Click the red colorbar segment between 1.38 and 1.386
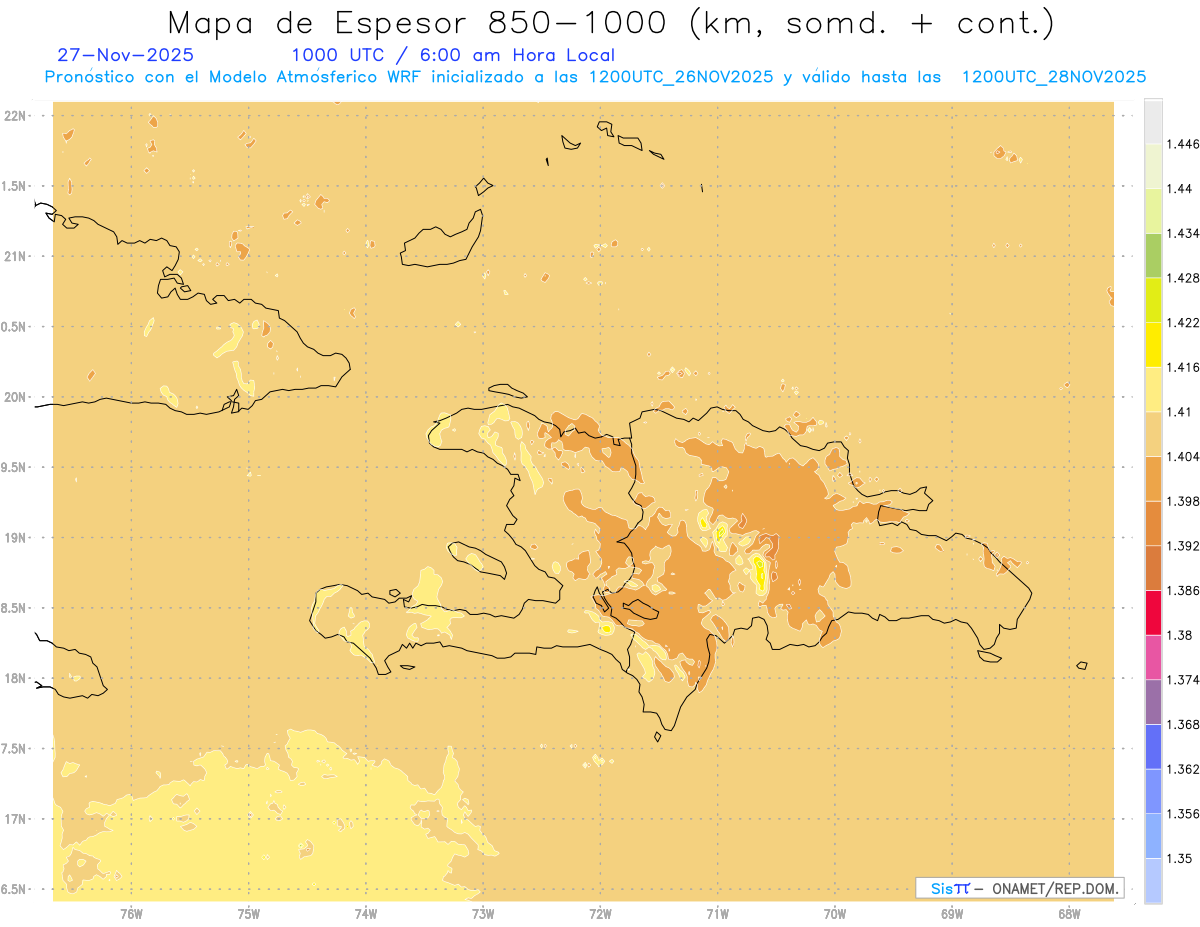 tap(1153, 612)
